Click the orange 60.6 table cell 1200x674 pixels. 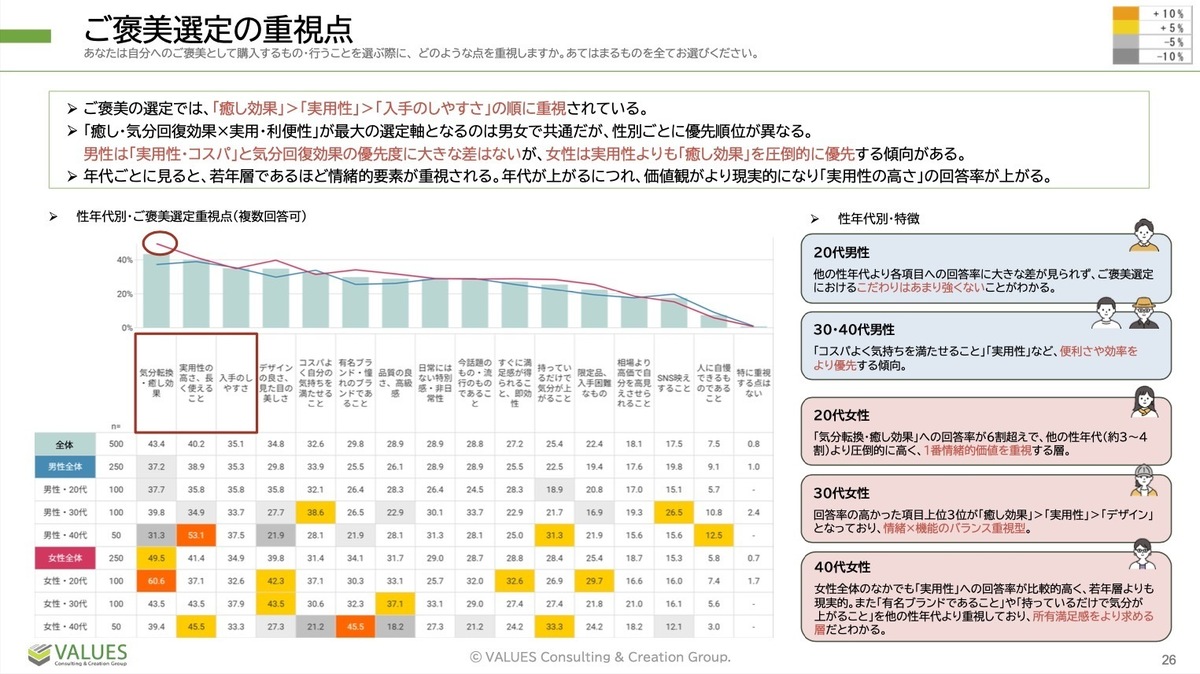pyautogui.click(x=155, y=581)
